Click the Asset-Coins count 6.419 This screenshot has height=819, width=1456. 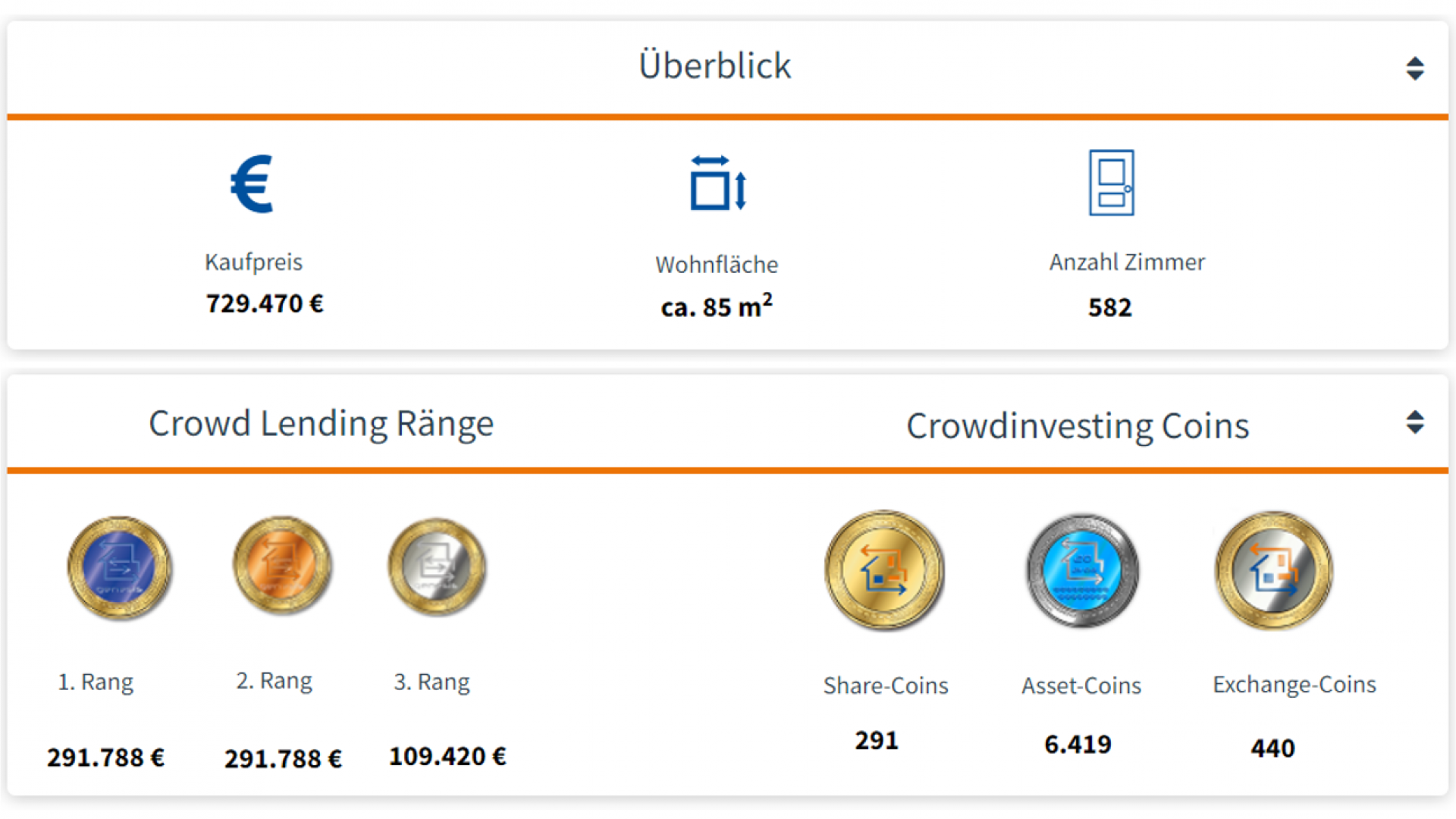click(1078, 745)
